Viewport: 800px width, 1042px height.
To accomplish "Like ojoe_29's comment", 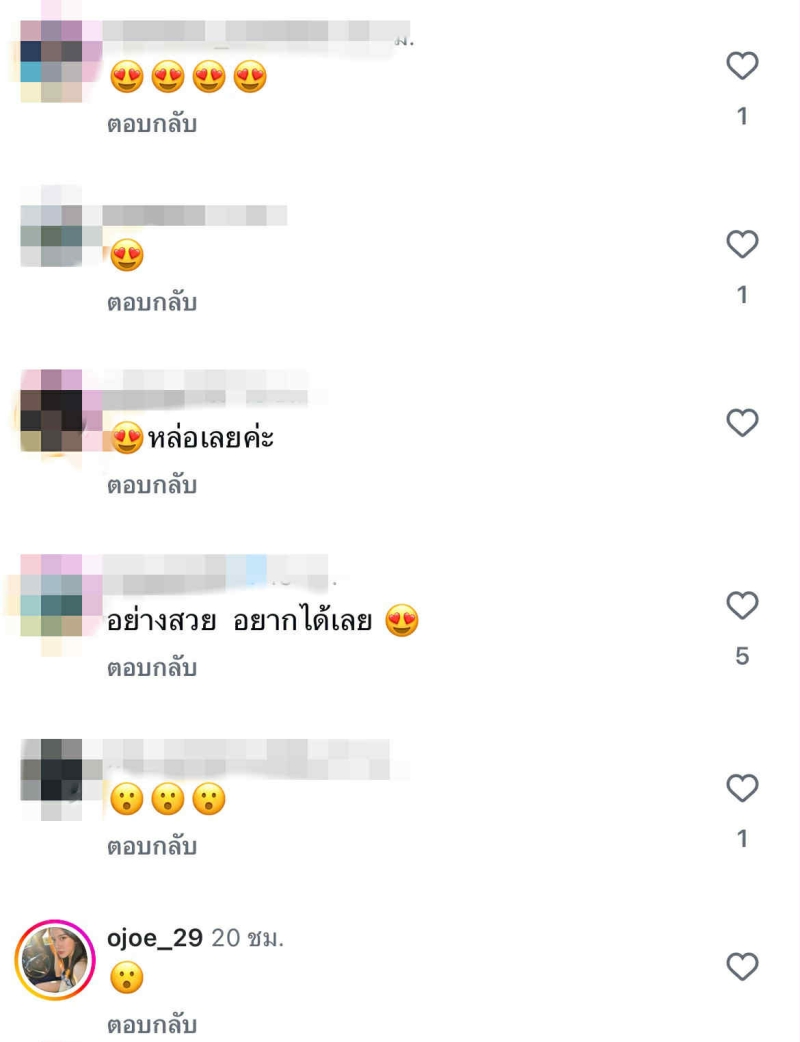I will click(x=742, y=966).
